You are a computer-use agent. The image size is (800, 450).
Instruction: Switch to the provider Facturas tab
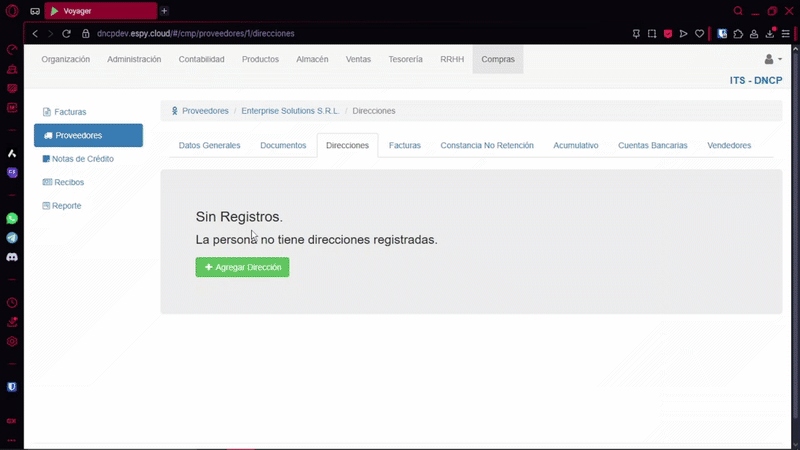405,145
